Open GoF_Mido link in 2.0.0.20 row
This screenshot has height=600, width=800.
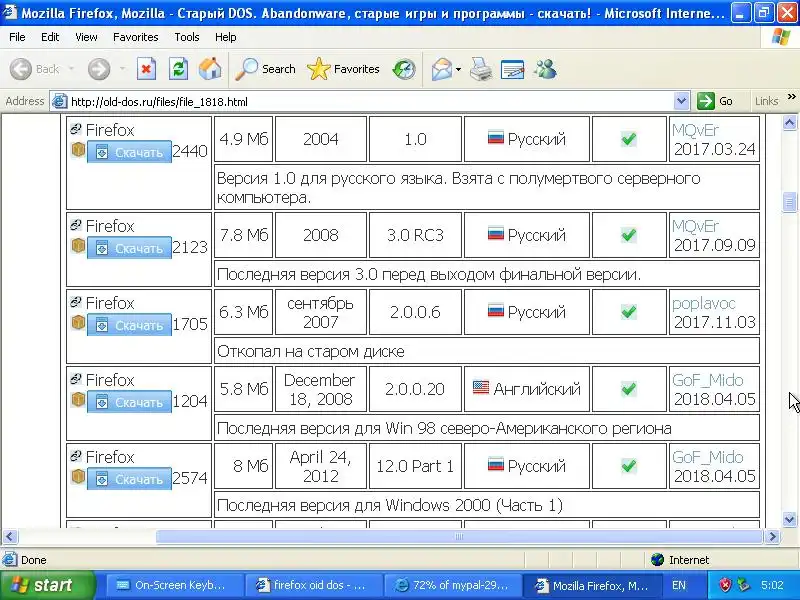click(708, 380)
